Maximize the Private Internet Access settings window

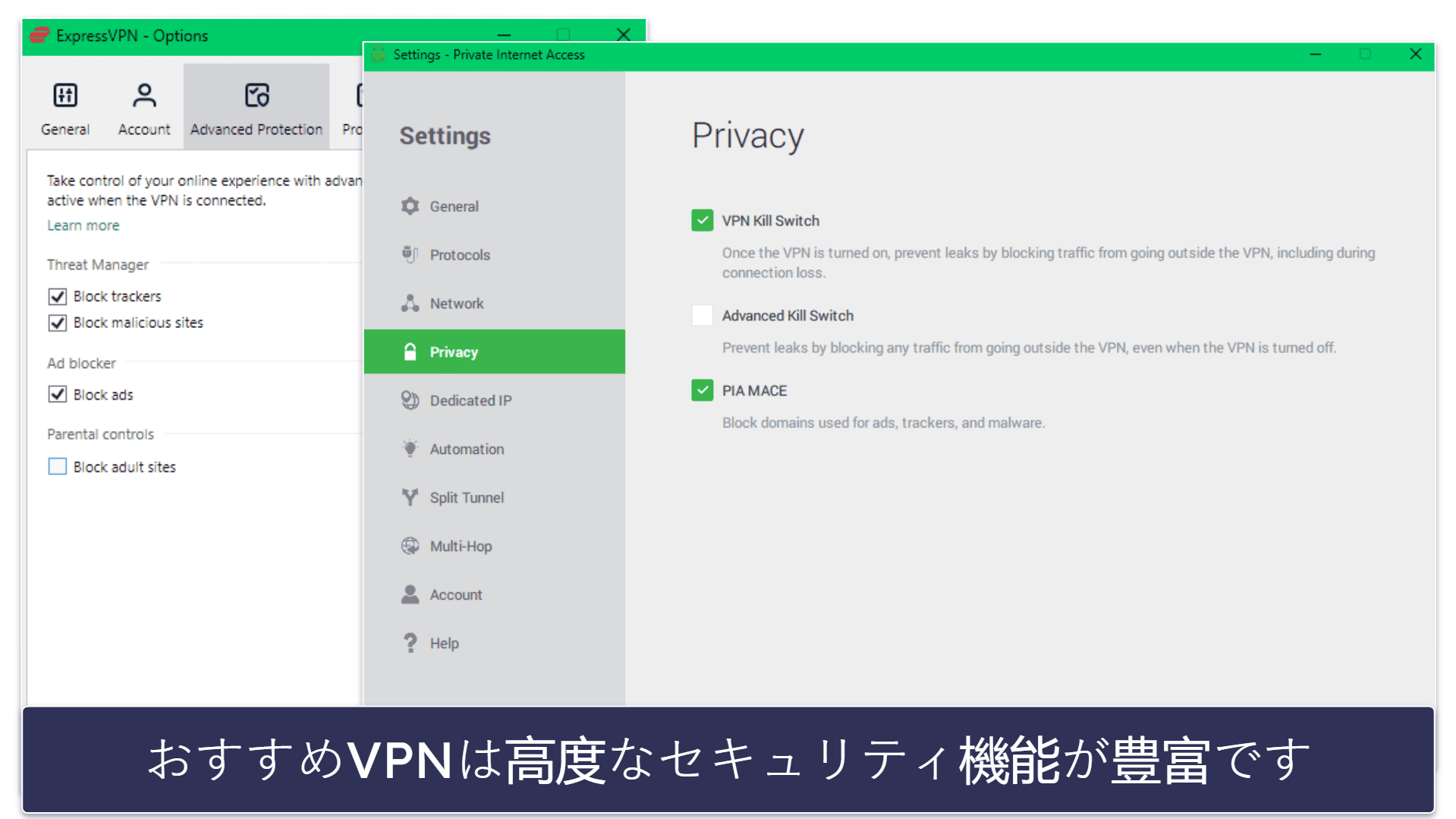point(1365,55)
